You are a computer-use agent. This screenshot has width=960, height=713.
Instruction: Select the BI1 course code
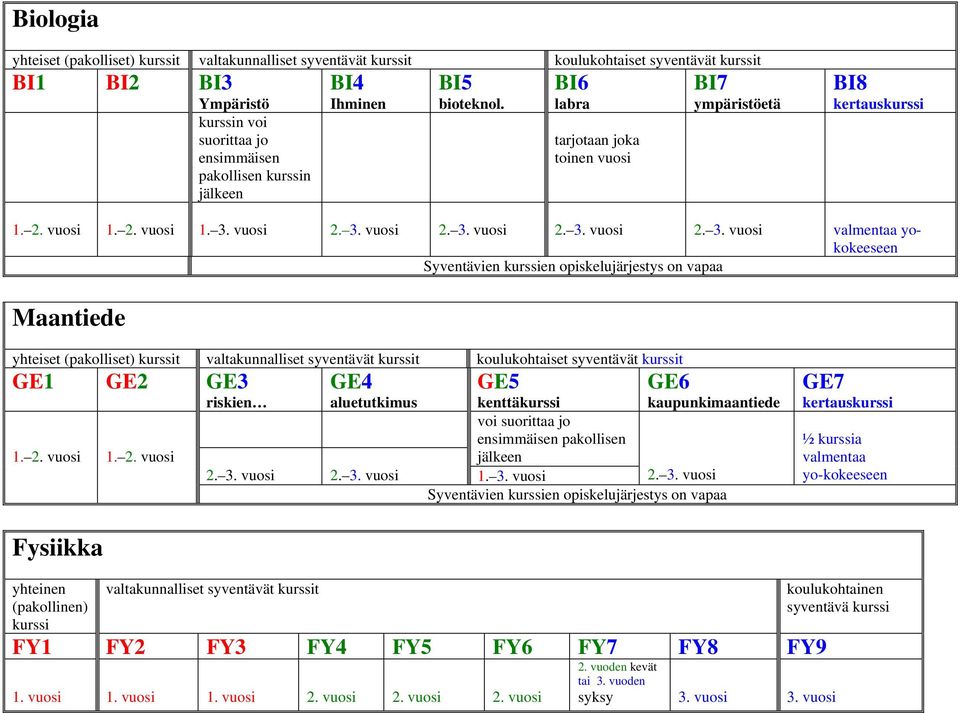(x=29, y=83)
